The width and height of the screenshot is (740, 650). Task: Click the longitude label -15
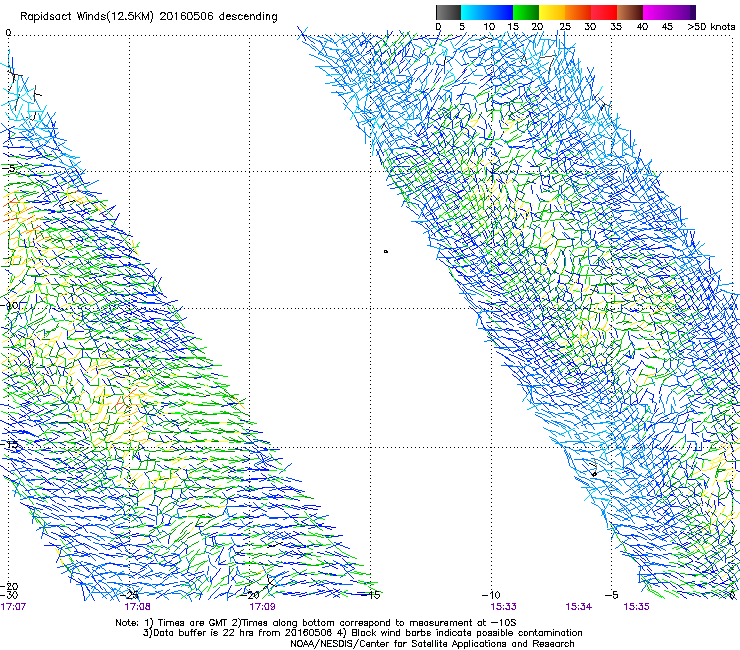click(371, 595)
